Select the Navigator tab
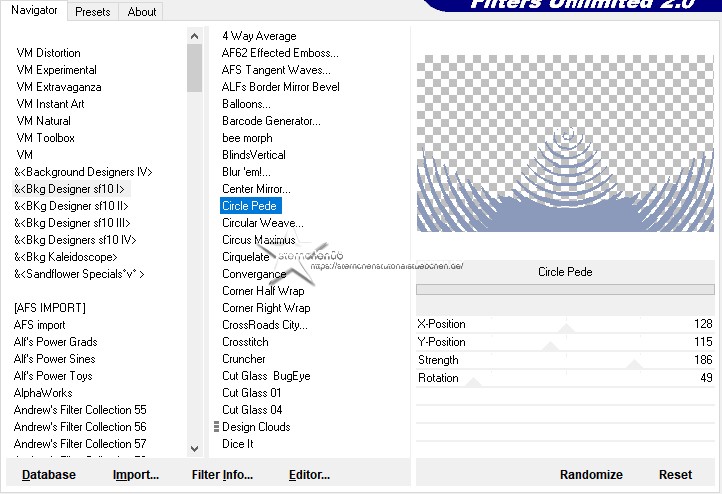The height and width of the screenshot is (494, 722). click(x=34, y=10)
